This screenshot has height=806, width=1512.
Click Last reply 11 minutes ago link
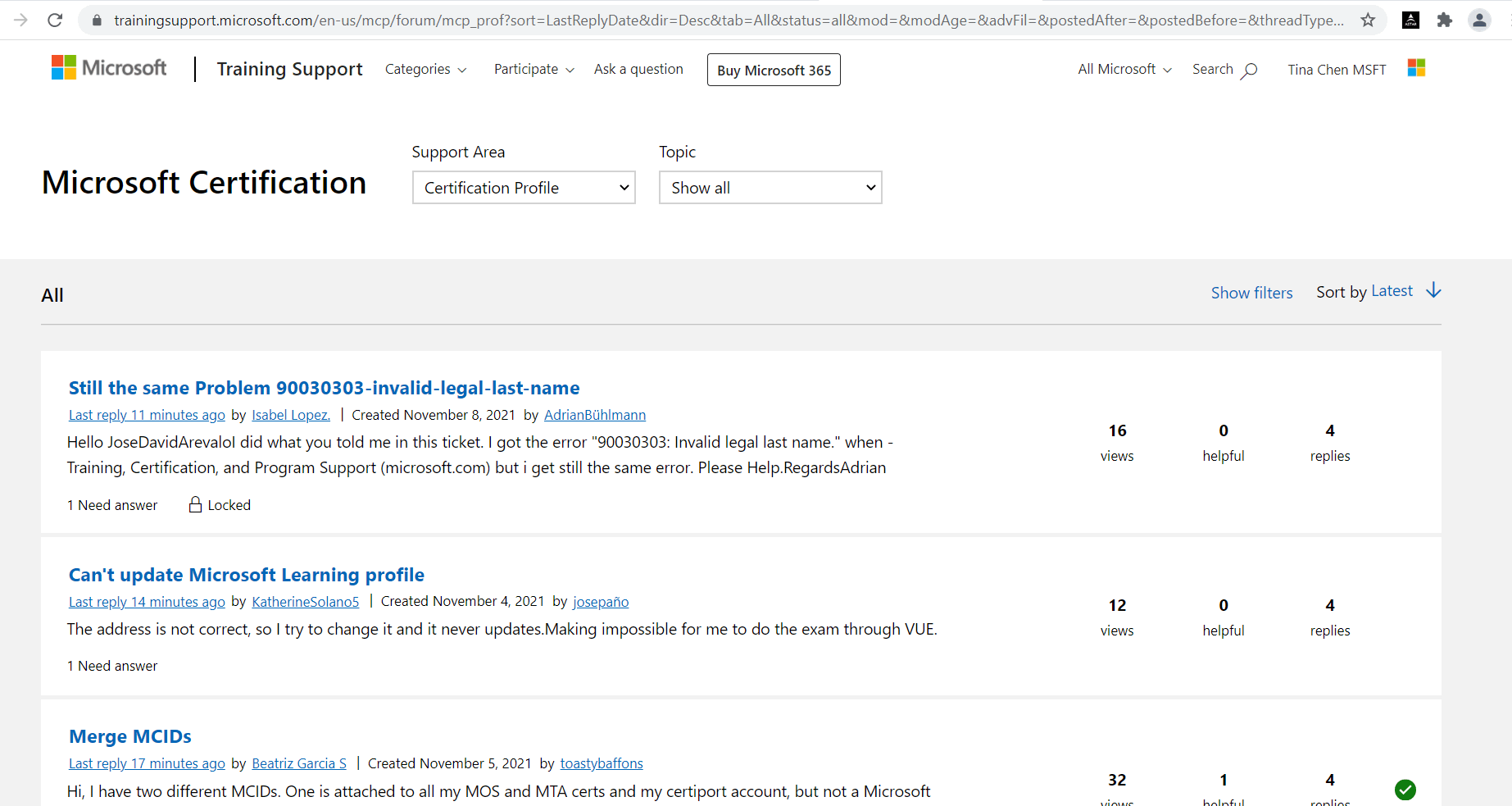147,415
